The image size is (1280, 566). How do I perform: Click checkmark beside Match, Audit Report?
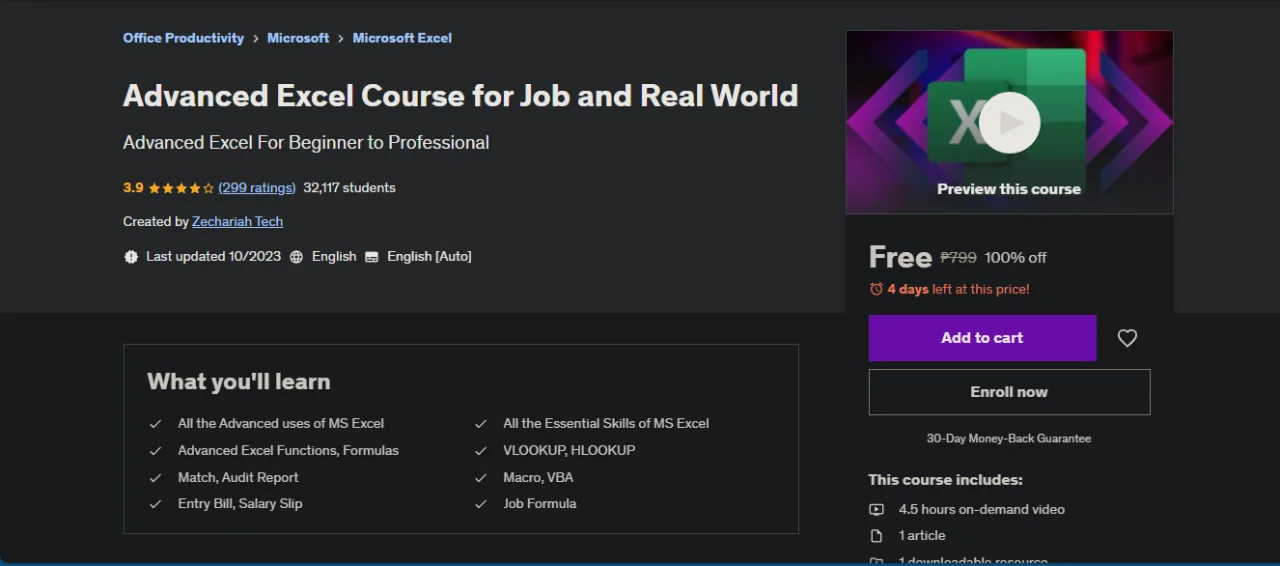155,478
